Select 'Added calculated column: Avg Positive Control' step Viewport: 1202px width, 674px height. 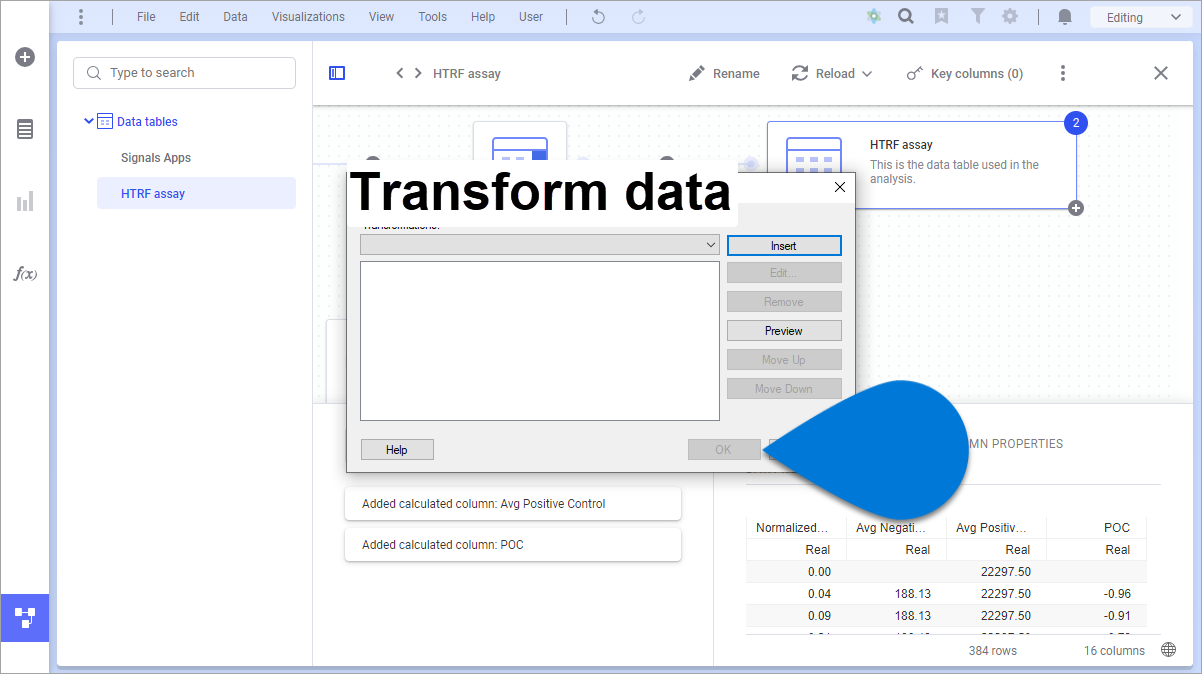(513, 504)
